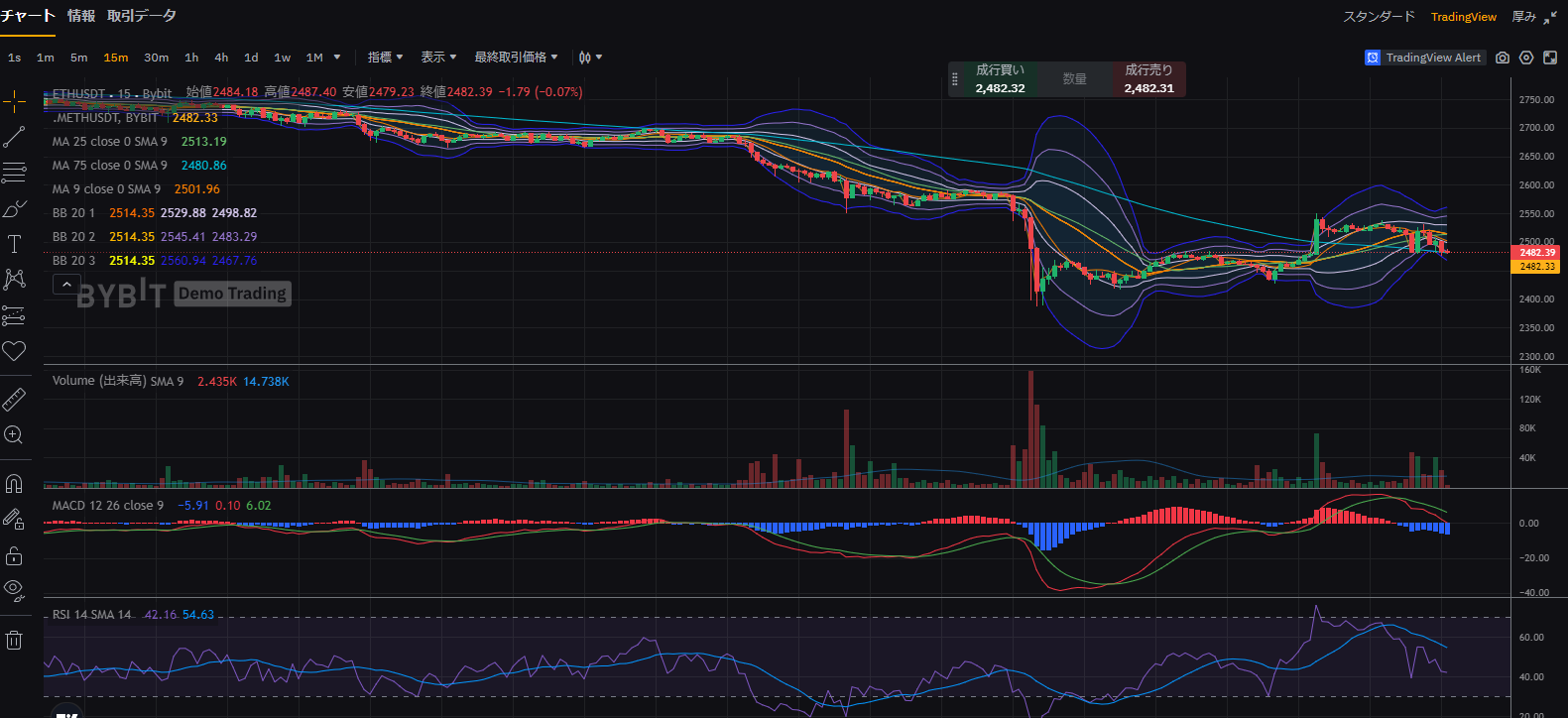The width and height of the screenshot is (1568, 718).
Task: Select the MA 25 close indicator legend
Action: (x=110, y=142)
